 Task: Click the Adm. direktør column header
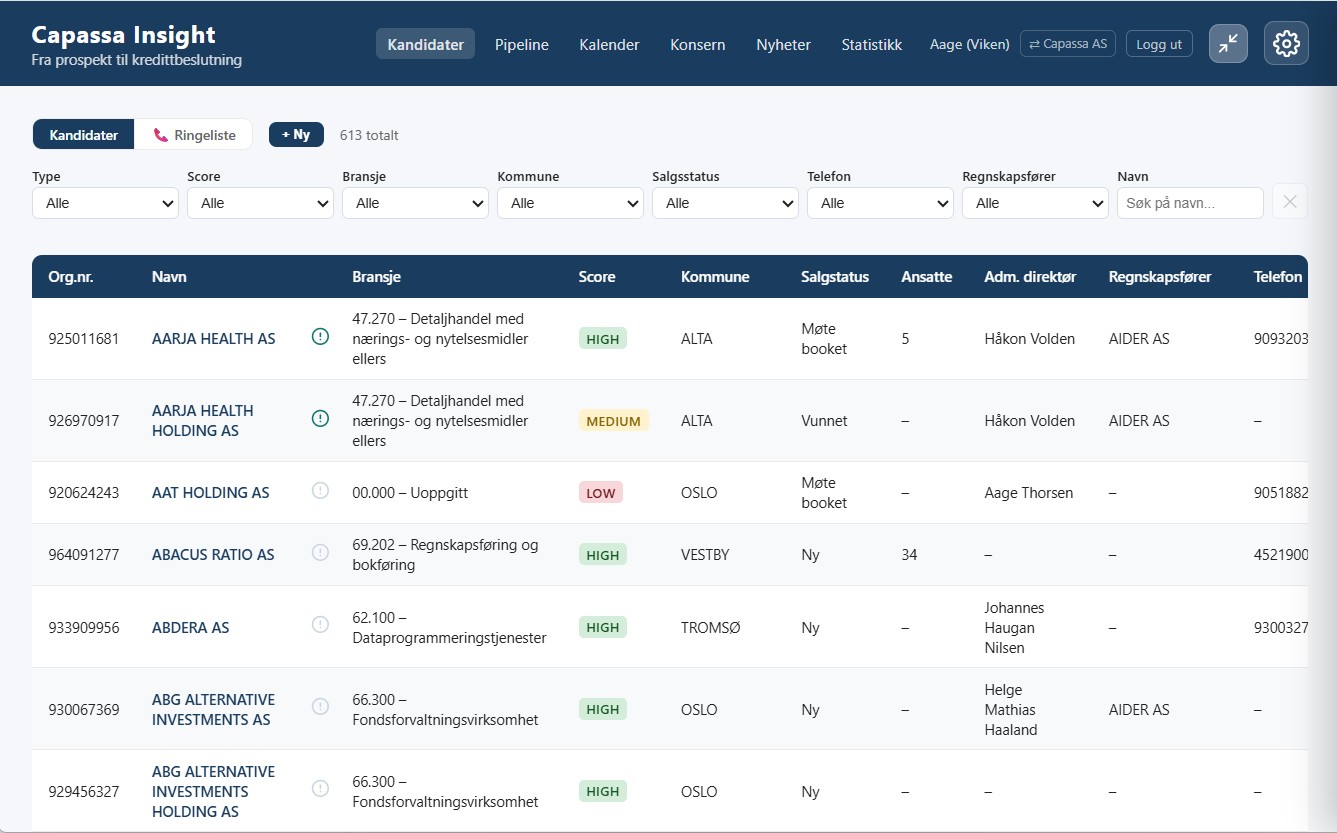(1030, 277)
